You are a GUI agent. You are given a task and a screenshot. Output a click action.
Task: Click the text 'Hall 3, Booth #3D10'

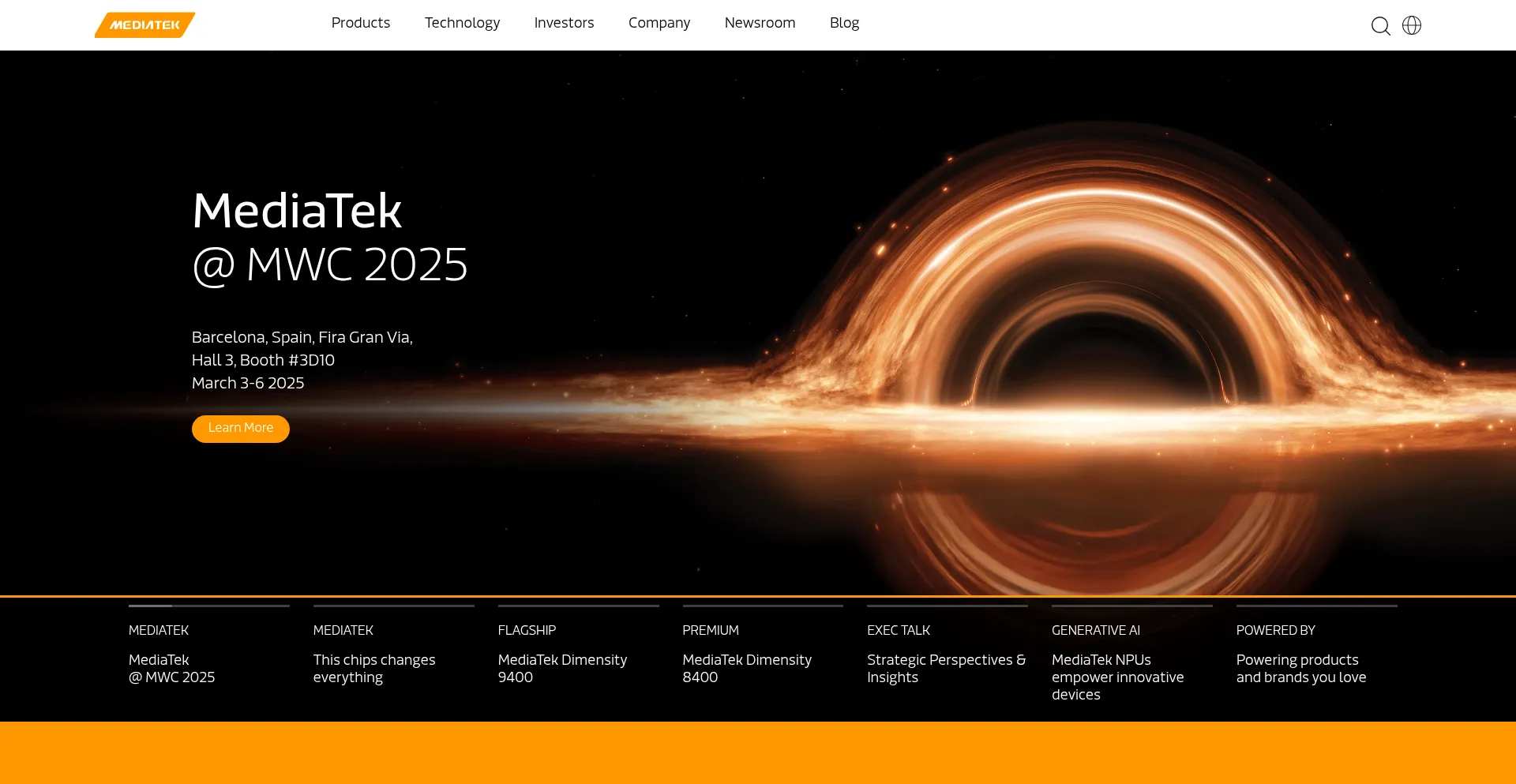(263, 360)
